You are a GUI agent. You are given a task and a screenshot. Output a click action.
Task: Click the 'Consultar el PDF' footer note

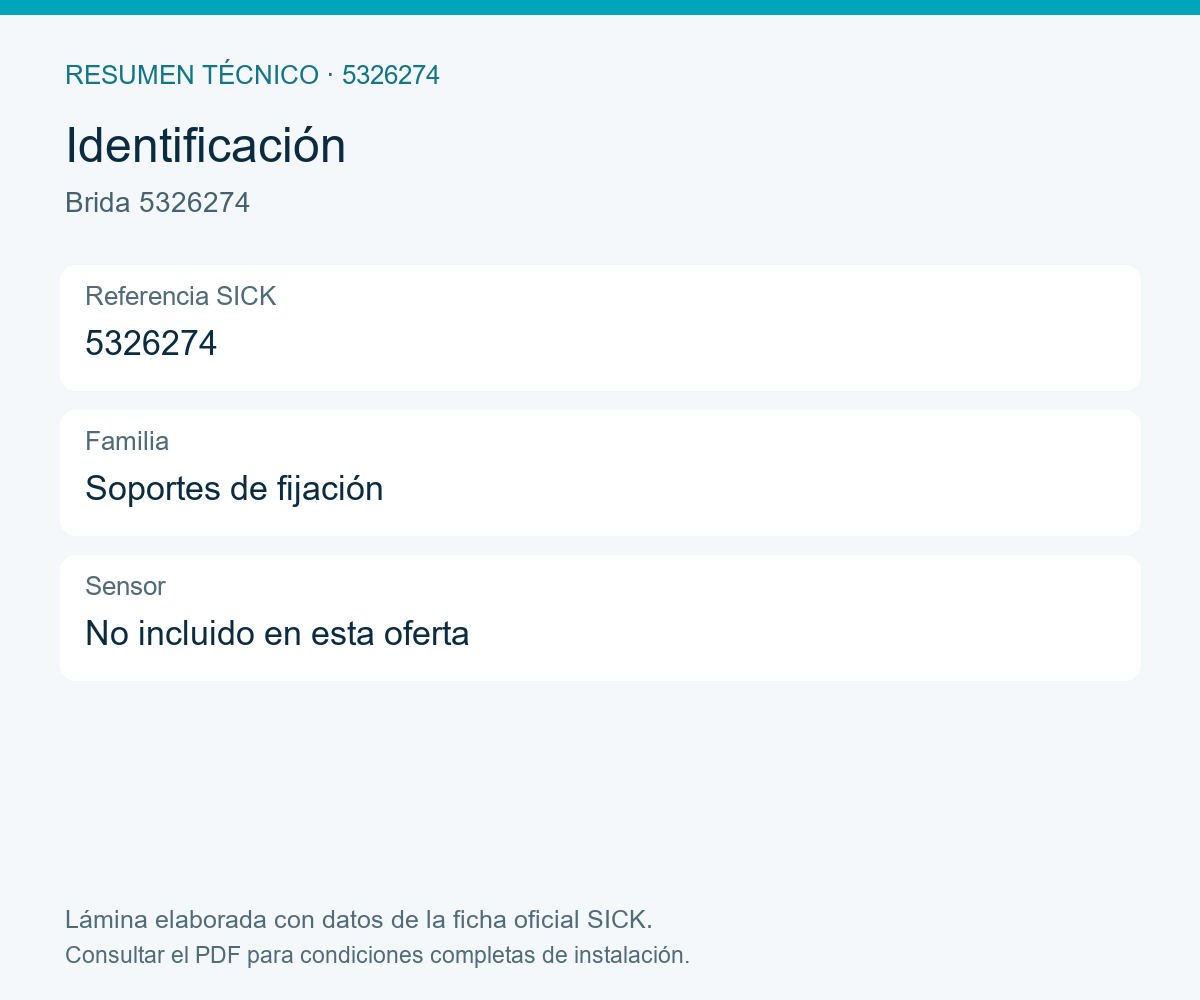[x=377, y=955]
